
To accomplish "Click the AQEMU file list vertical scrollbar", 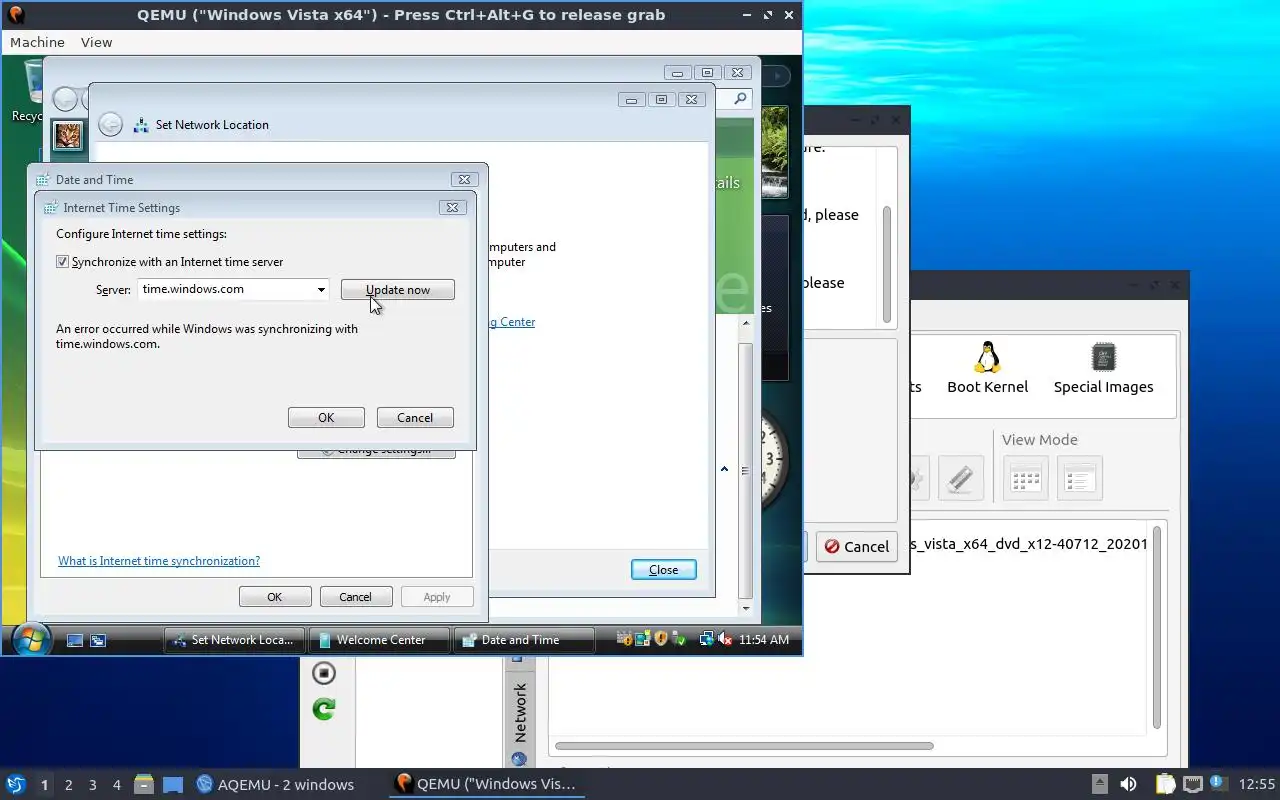I will 1157,628.
